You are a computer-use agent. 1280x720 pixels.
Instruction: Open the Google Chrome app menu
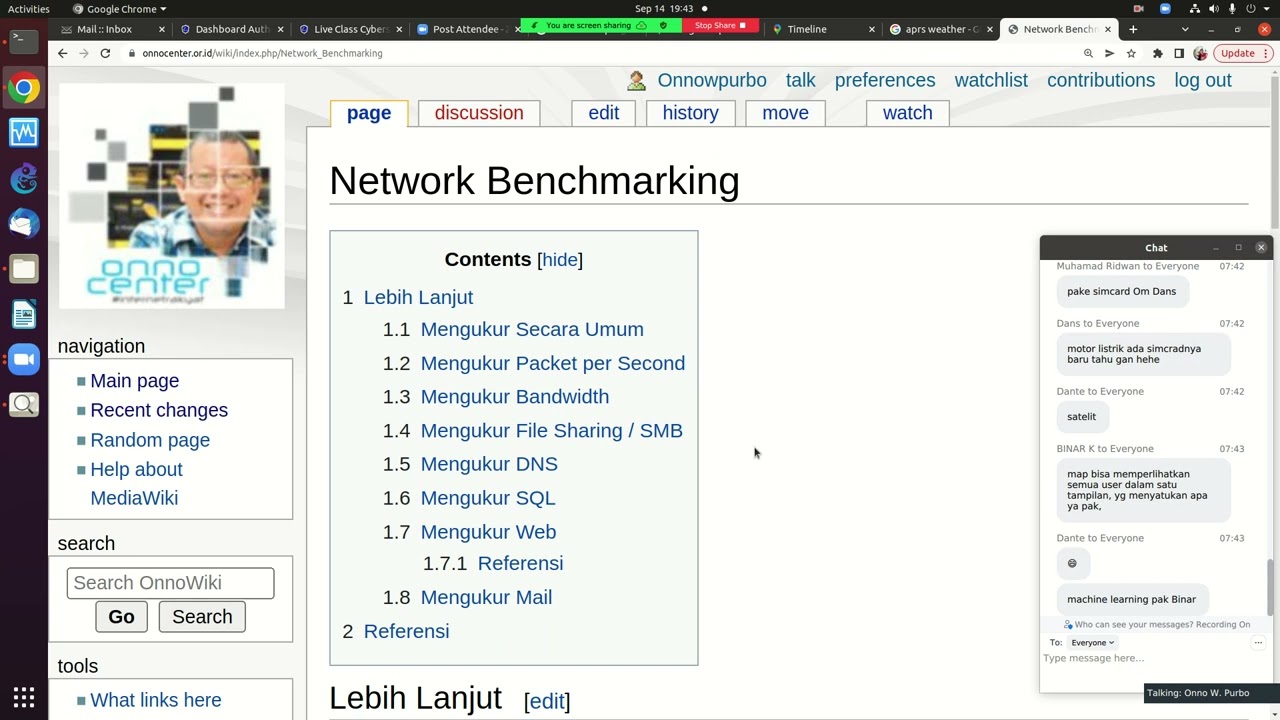pos(120,9)
